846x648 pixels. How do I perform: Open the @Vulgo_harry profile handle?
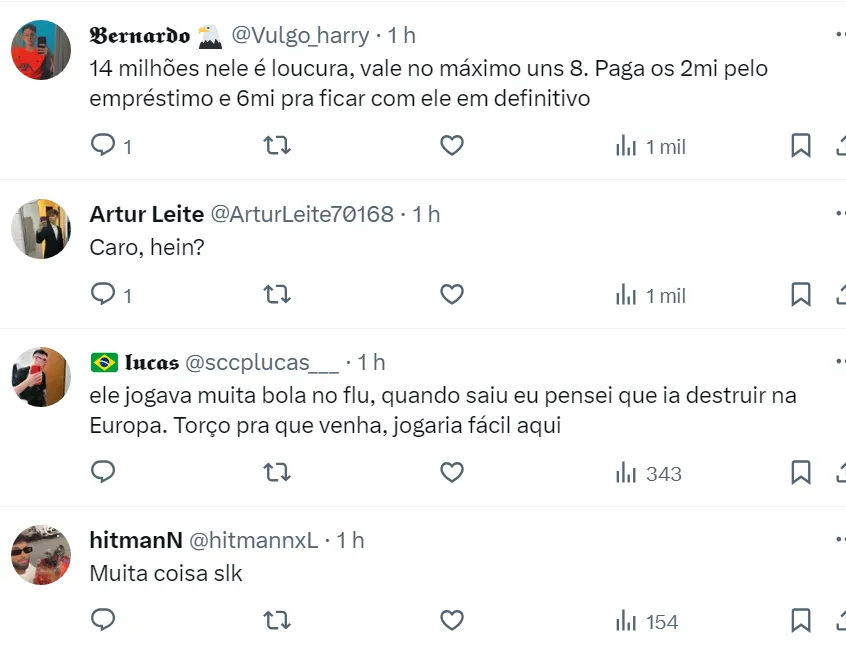(300, 35)
